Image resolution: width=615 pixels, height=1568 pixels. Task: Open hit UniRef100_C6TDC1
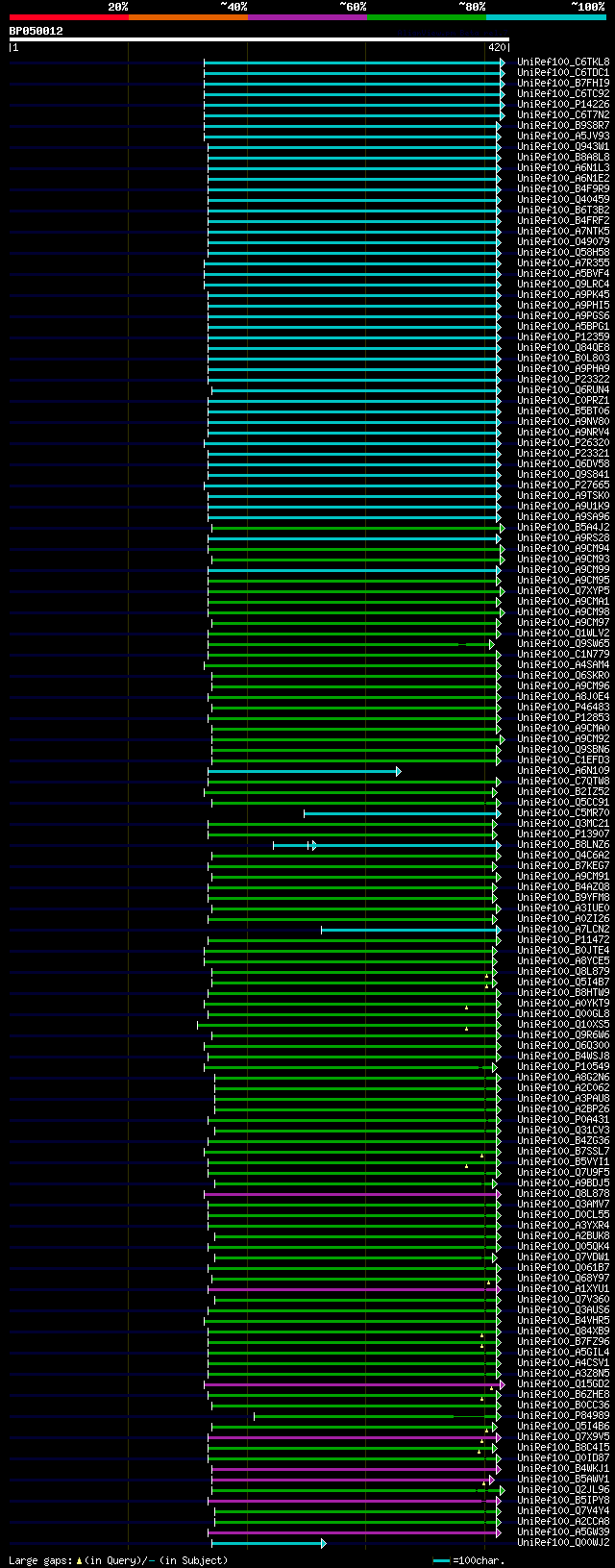[x=563, y=72]
